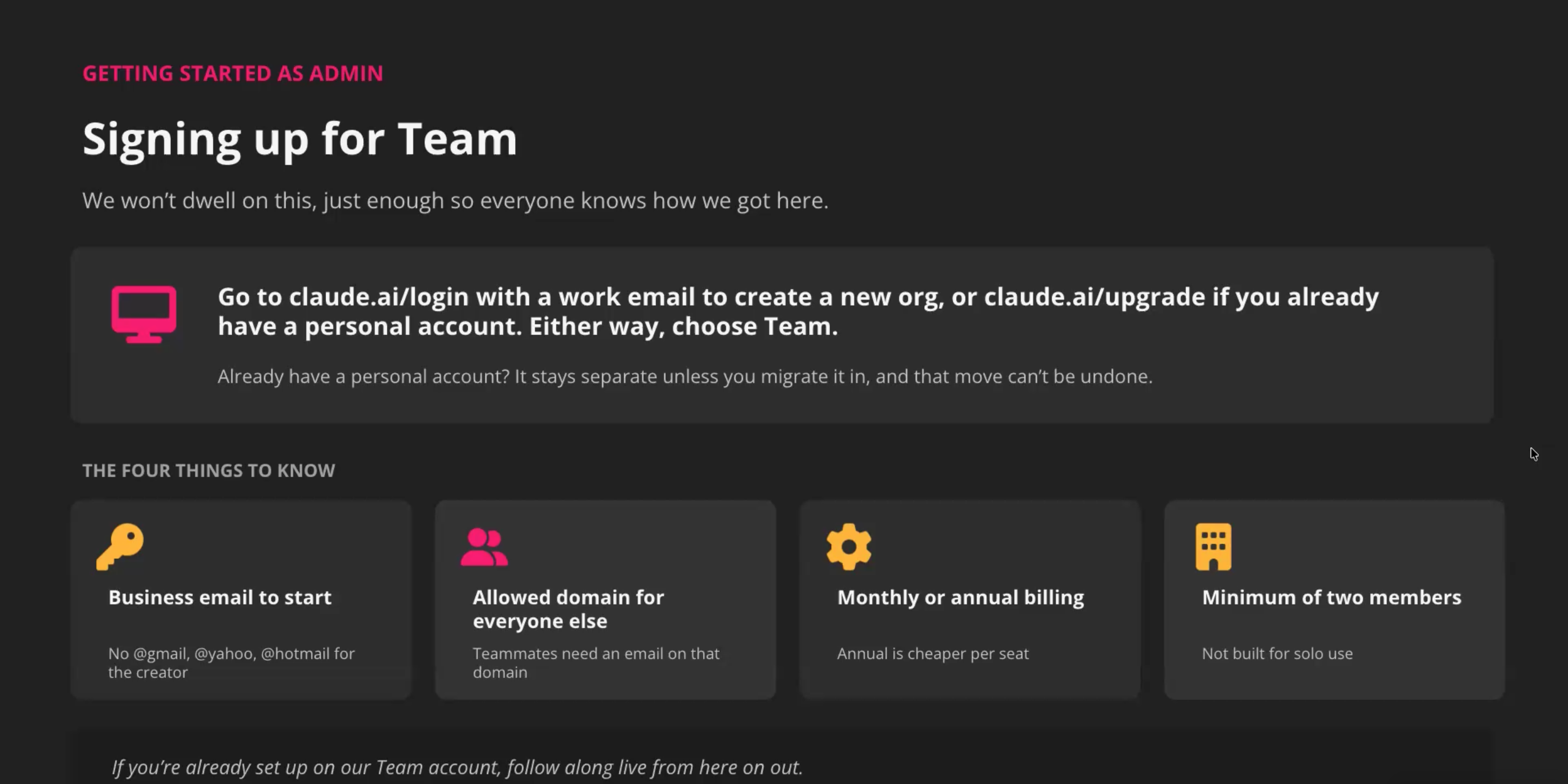
Task: Click 'Annual is cheaper per seat' text
Action: (933, 654)
